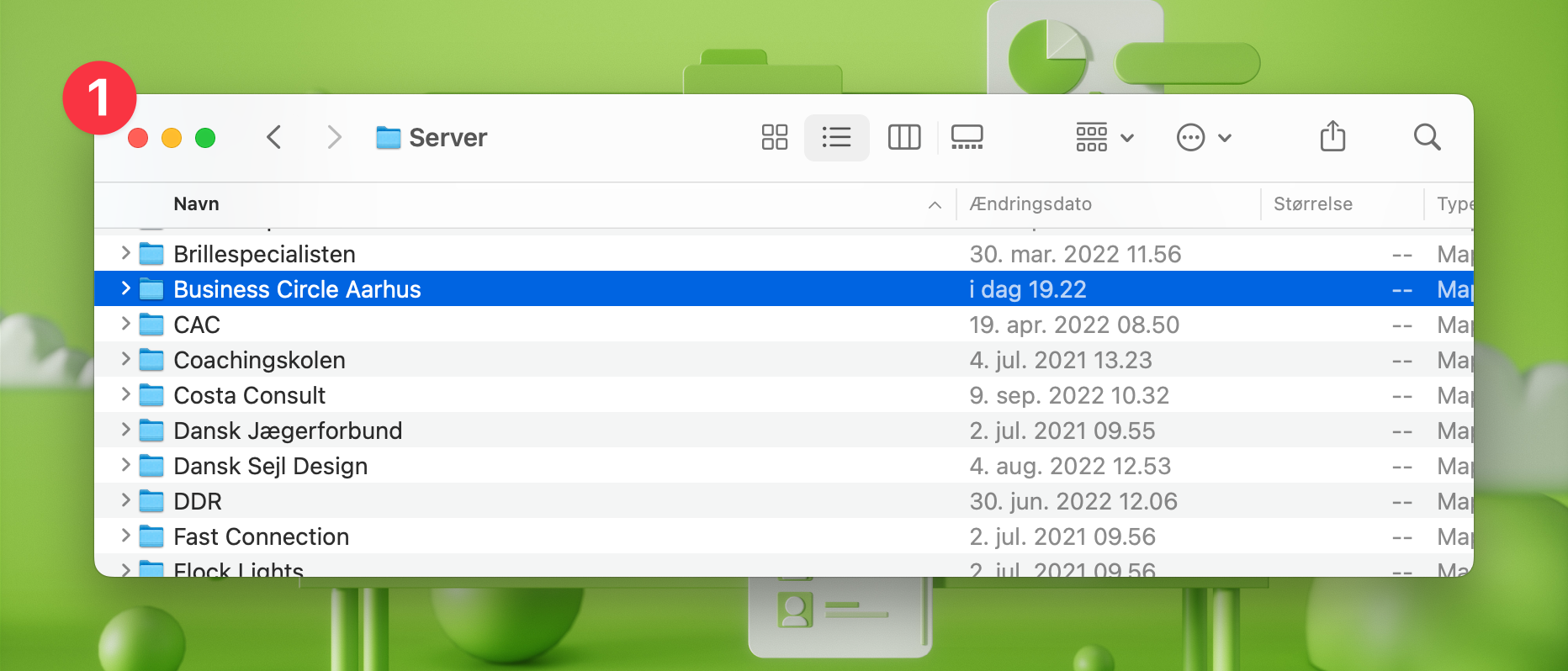Sort by the Navn column header

(196, 204)
